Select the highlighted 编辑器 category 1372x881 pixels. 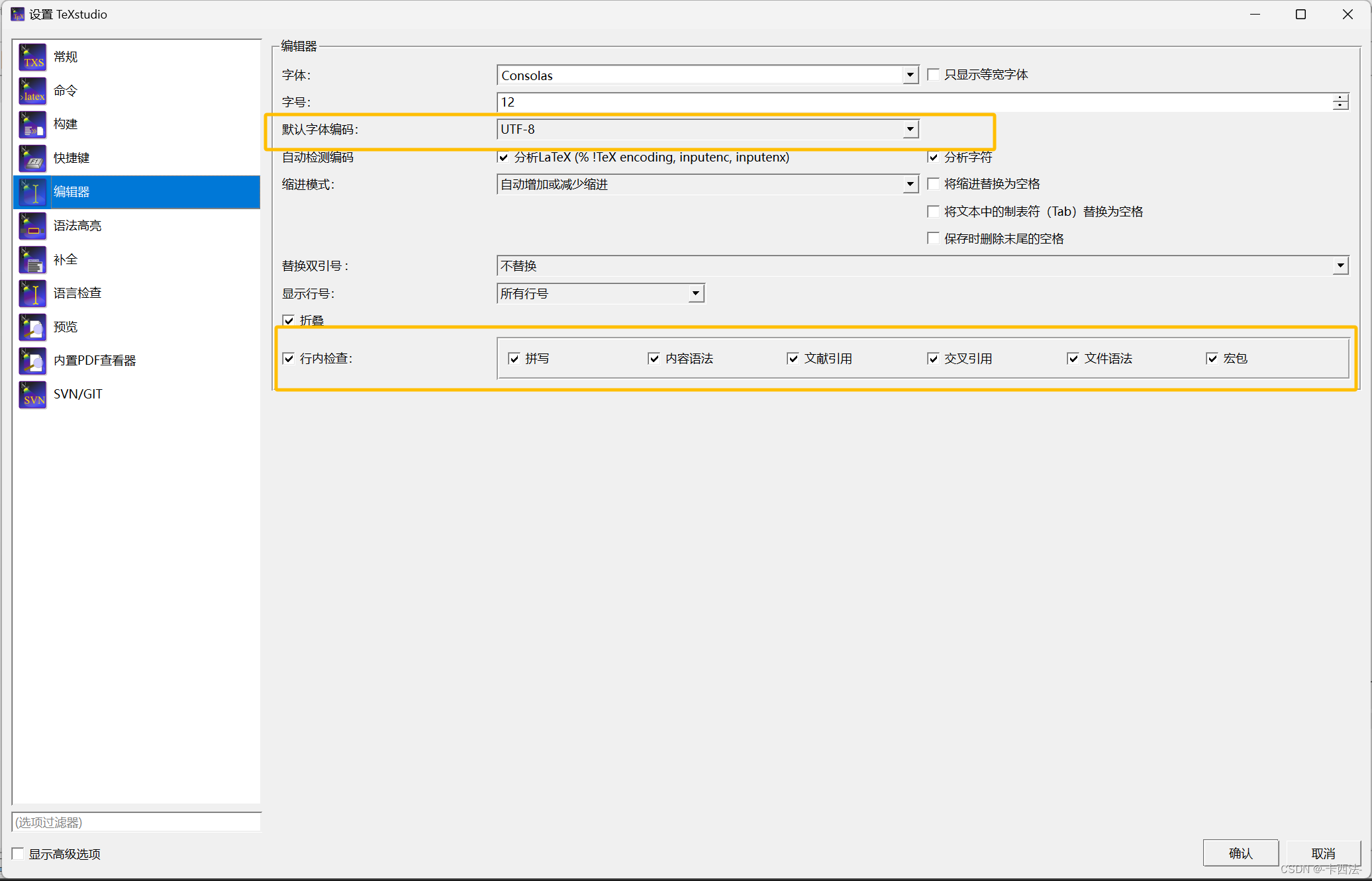136,192
